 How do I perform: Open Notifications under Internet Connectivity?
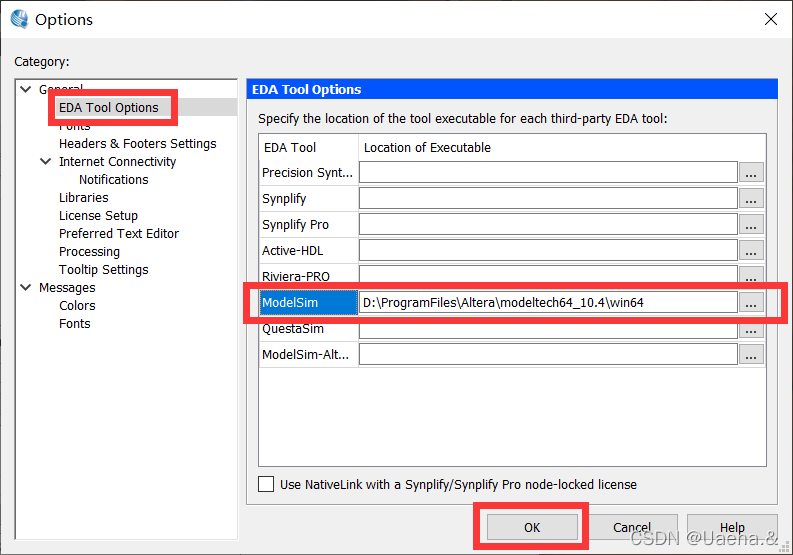click(114, 180)
